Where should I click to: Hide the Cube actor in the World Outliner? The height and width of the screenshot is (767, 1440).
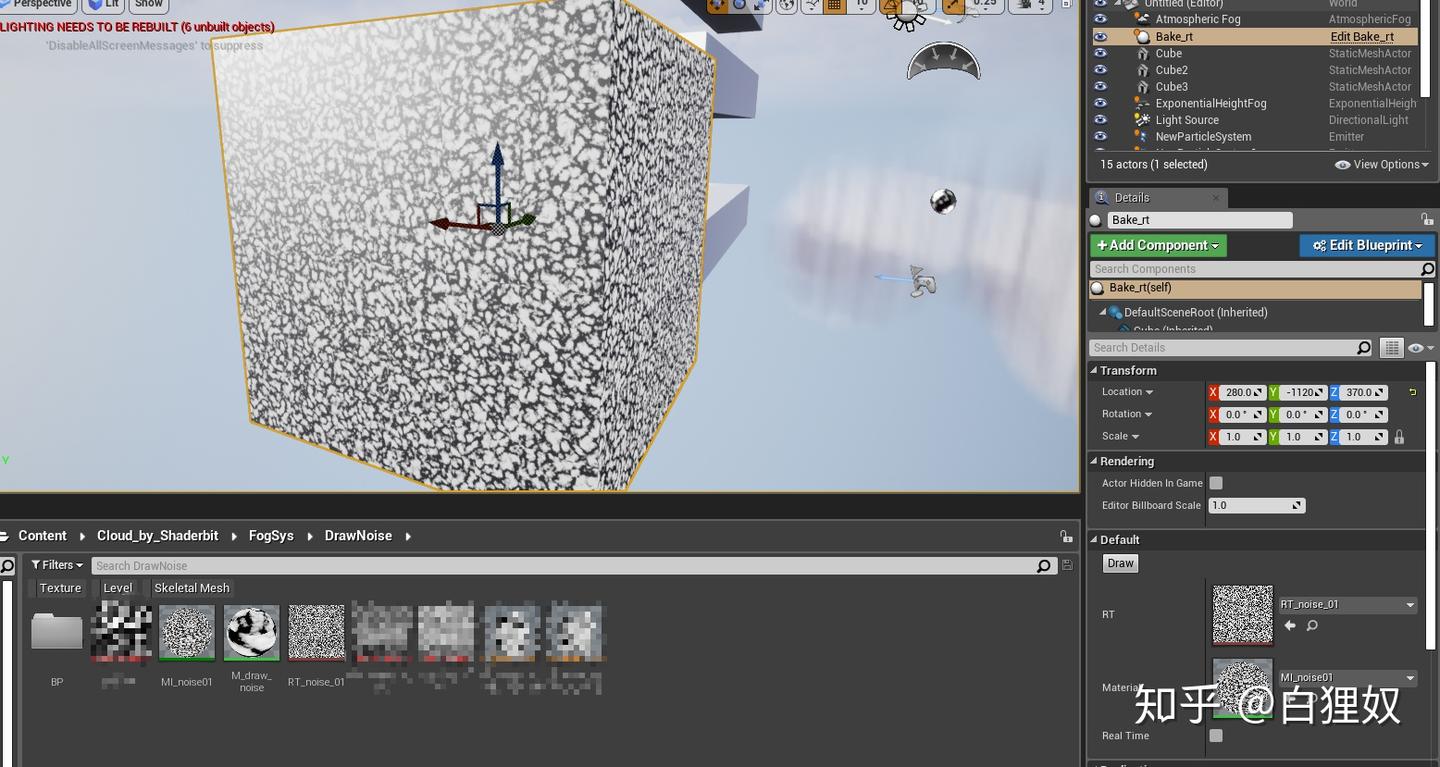click(x=1101, y=53)
